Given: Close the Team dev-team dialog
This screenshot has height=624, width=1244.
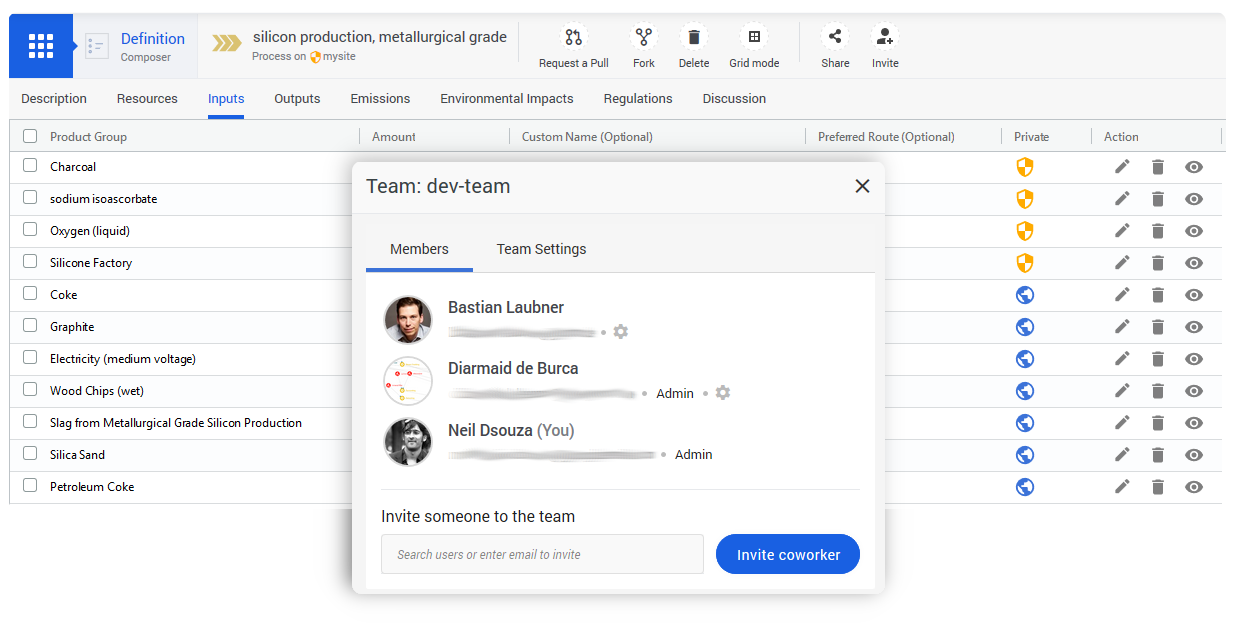Looking at the screenshot, I should point(862,186).
